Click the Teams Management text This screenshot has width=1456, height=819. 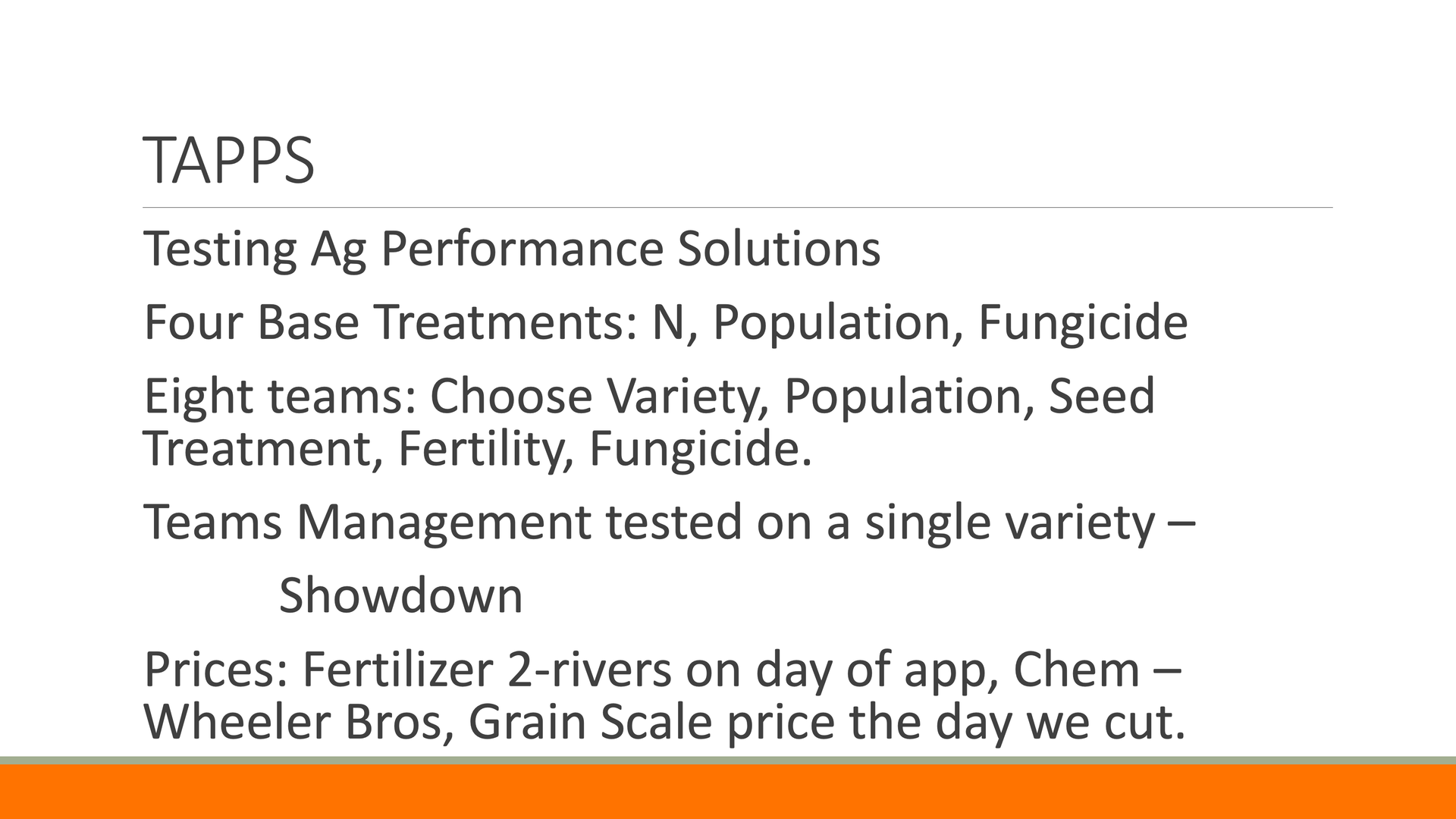tap(367, 522)
